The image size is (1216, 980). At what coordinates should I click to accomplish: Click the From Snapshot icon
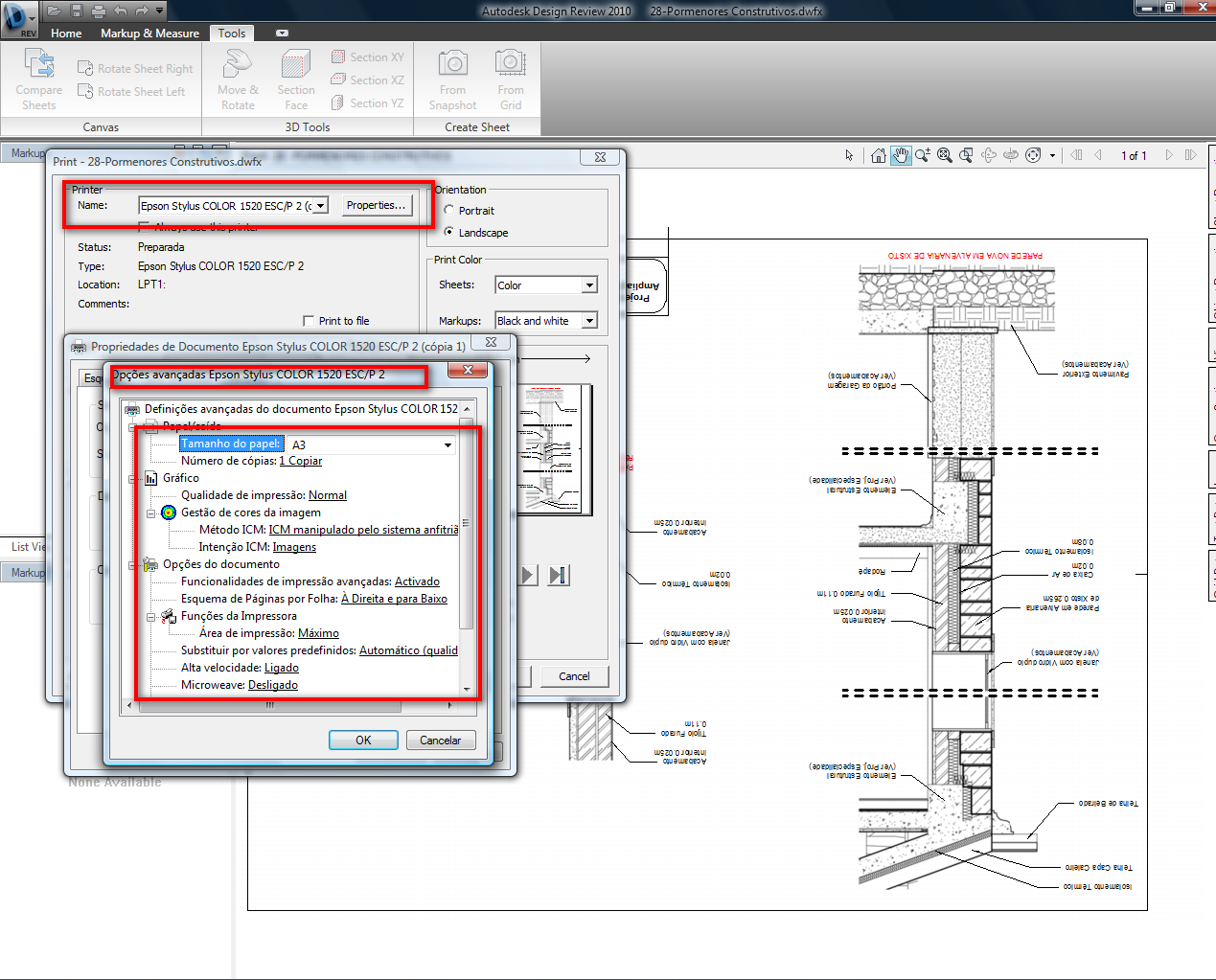pos(452,64)
